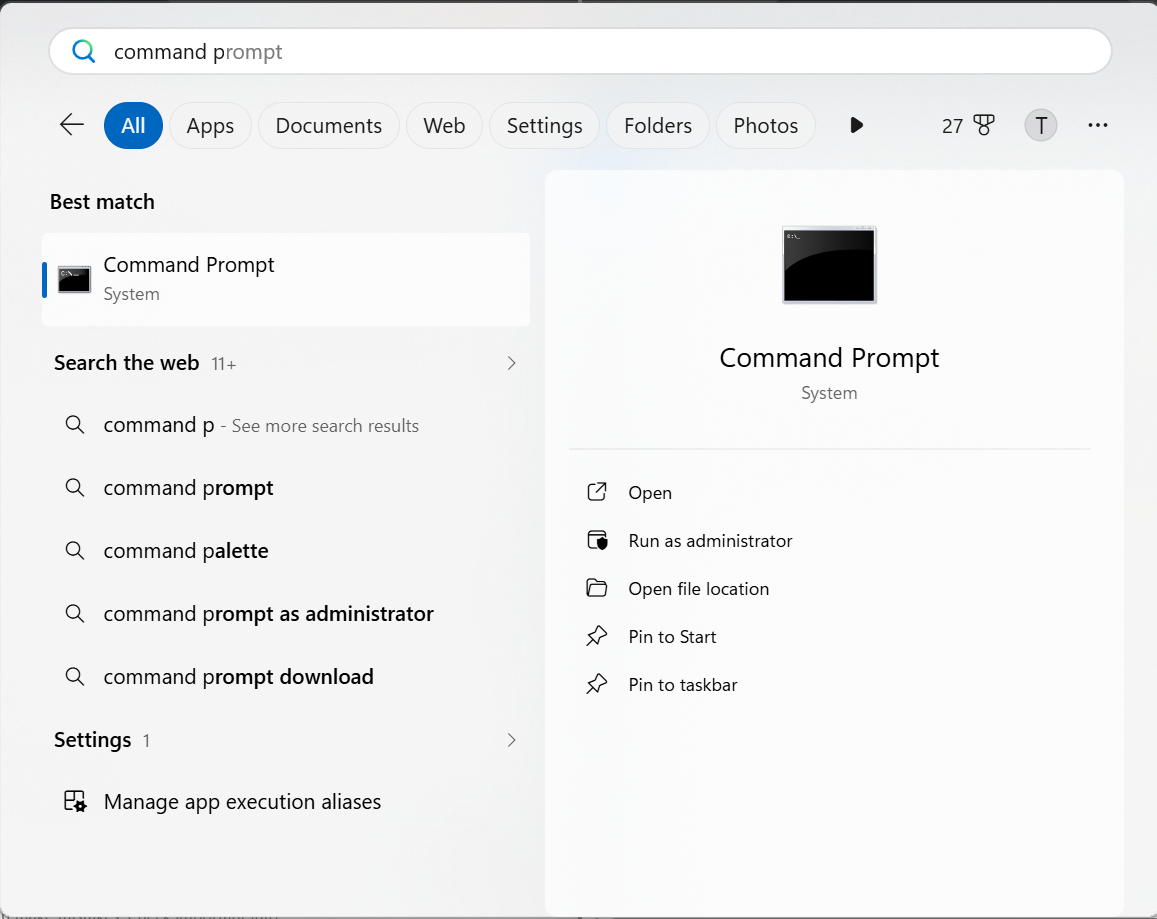Go back using the left arrow
Image resolution: width=1157 pixels, height=919 pixels.
coord(72,125)
